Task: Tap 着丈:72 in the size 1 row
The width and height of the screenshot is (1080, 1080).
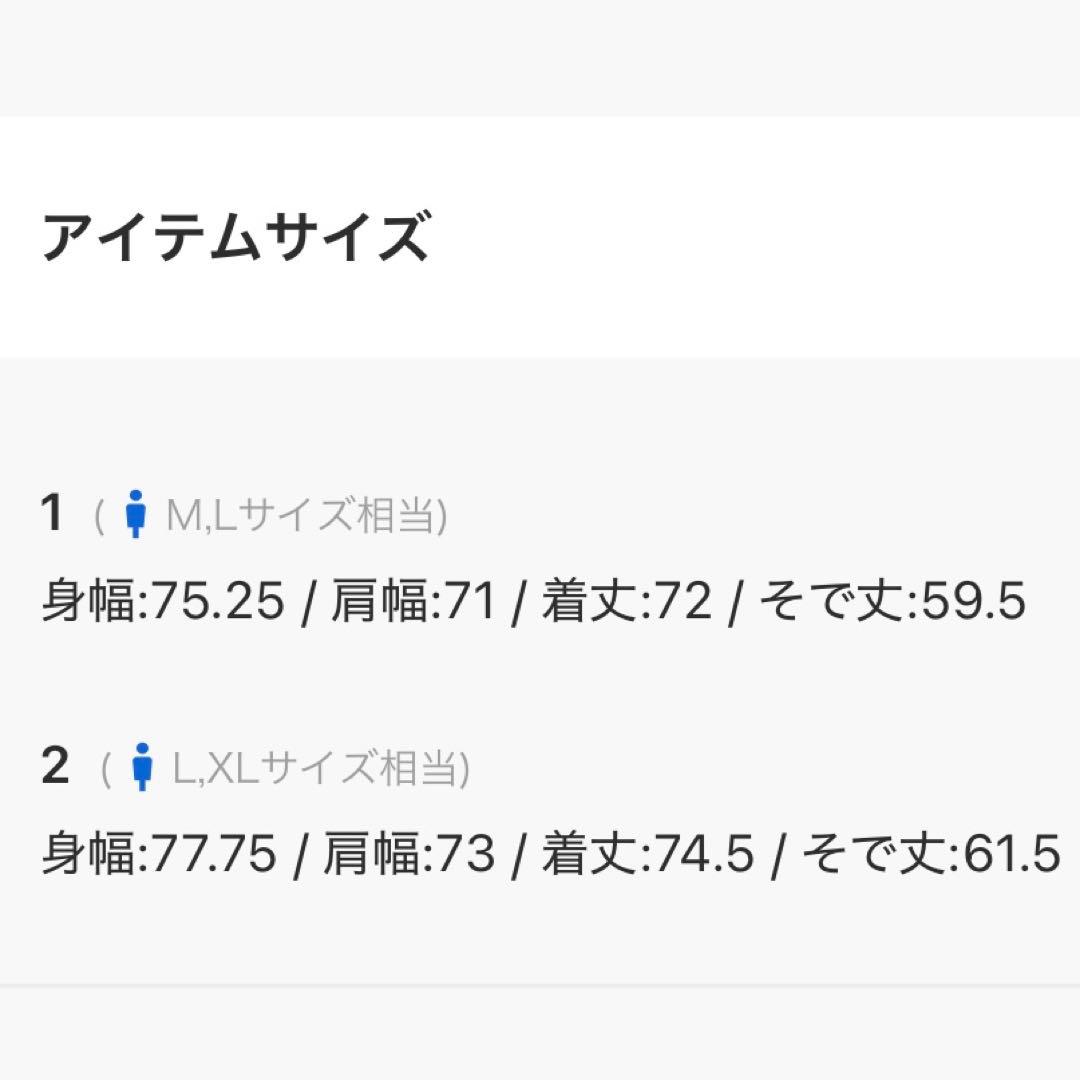Action: pyautogui.click(x=626, y=603)
